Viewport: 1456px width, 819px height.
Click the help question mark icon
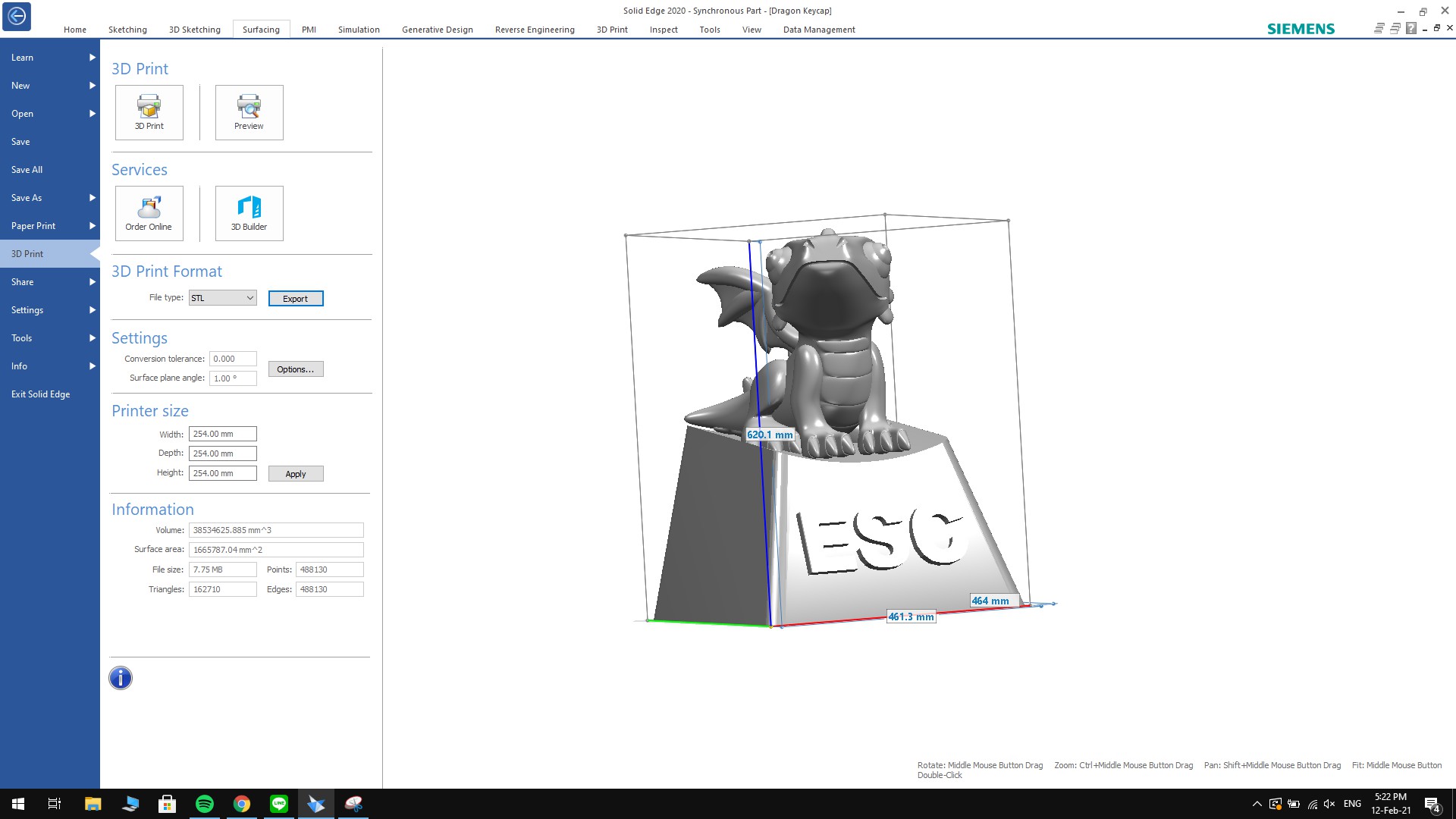(1410, 29)
